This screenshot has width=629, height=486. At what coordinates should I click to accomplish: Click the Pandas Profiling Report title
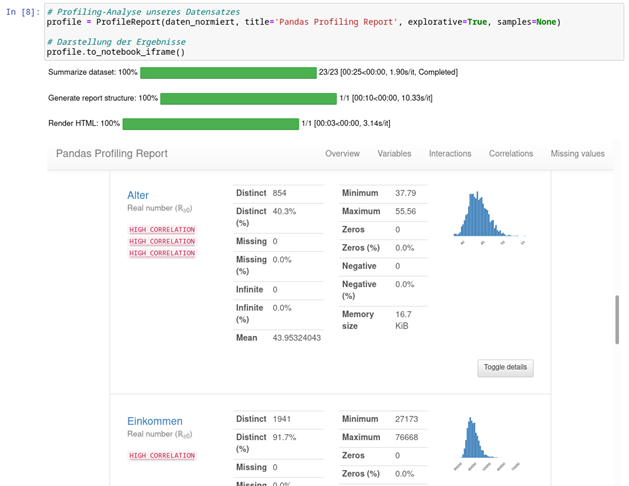point(112,154)
